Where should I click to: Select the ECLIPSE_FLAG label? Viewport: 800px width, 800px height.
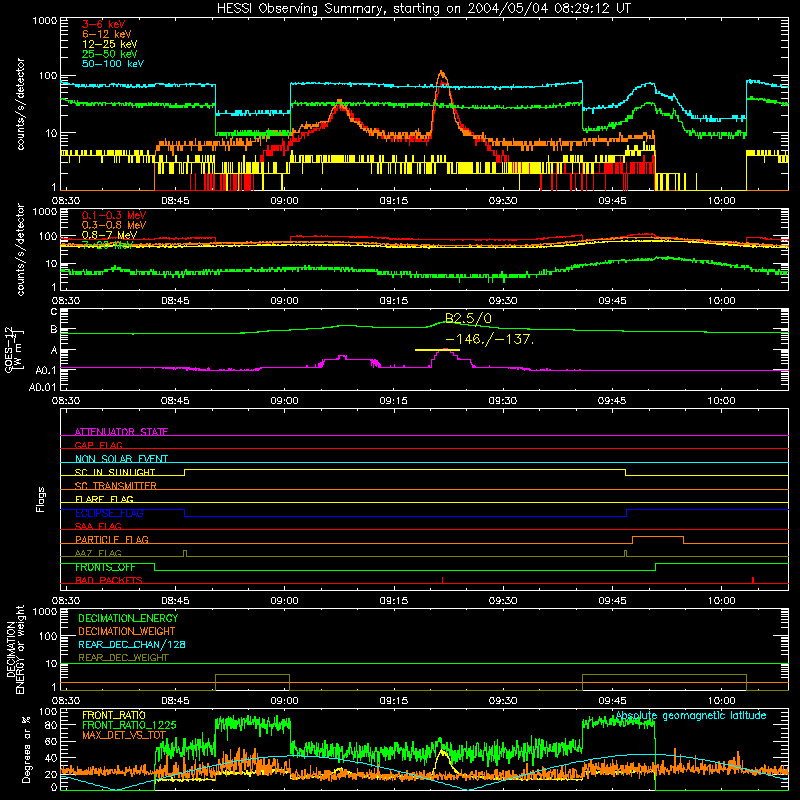point(109,513)
